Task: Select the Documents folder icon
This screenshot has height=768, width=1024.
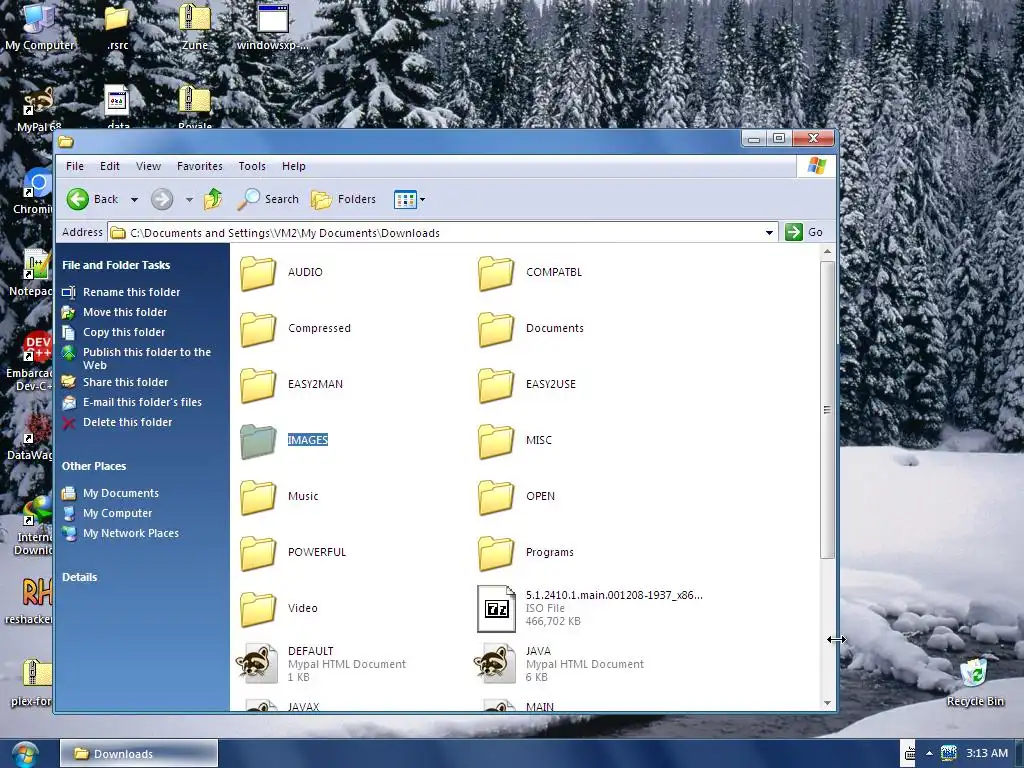Action: tap(496, 328)
